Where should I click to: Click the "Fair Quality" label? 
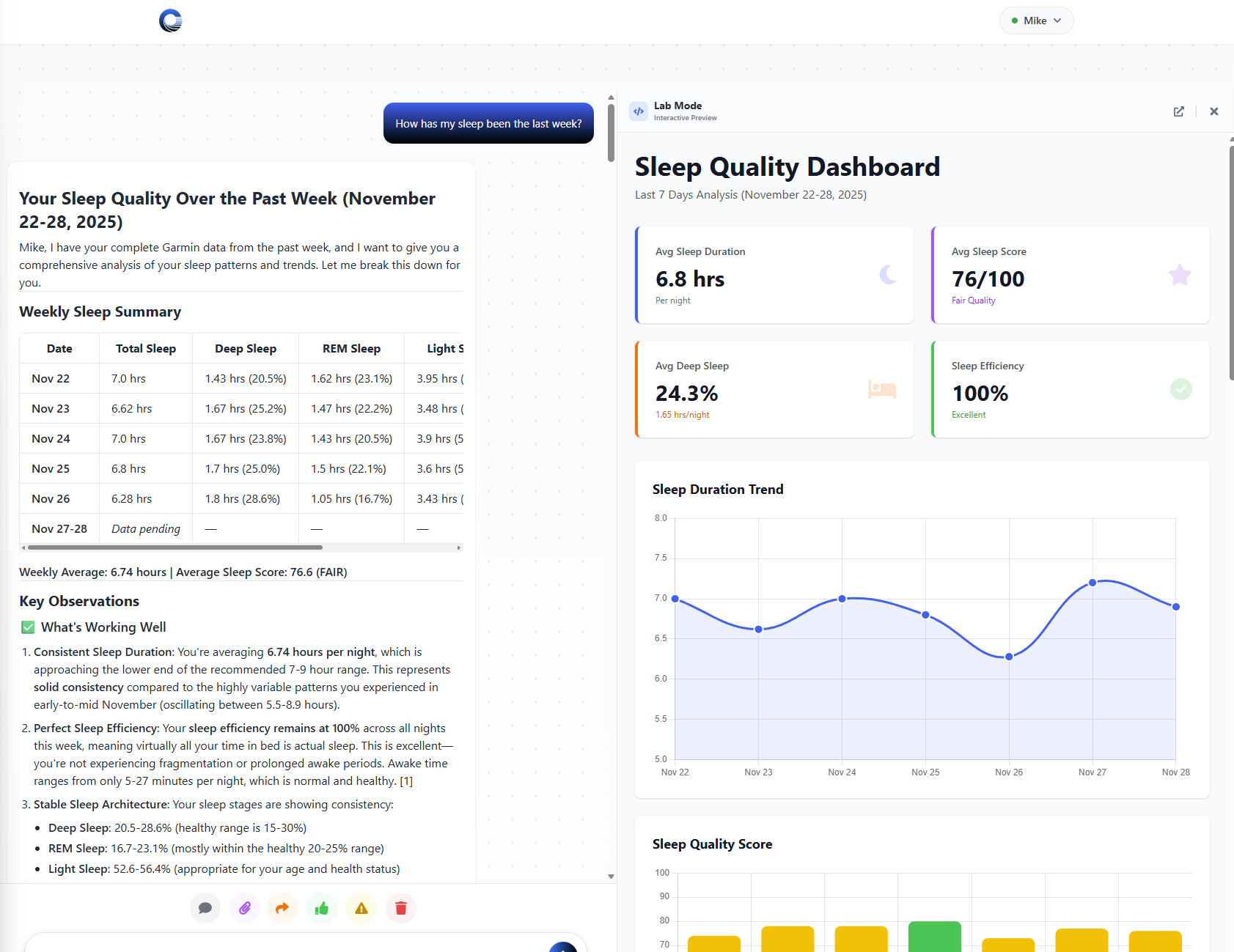click(974, 300)
